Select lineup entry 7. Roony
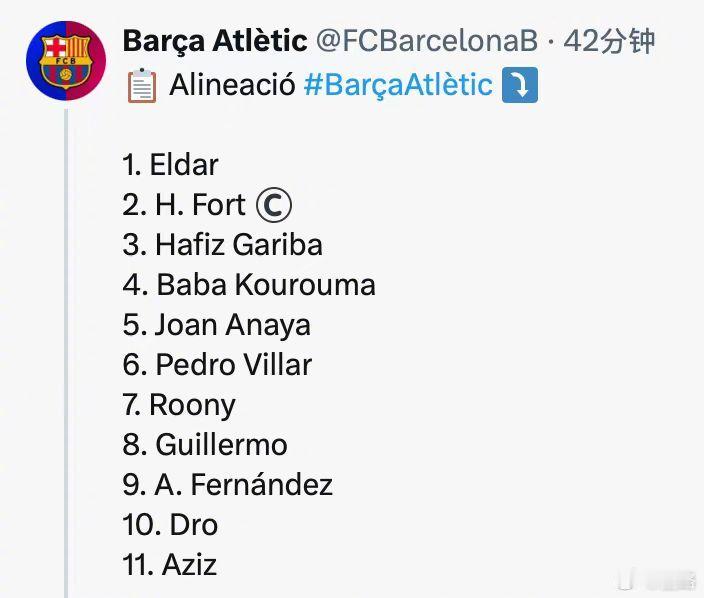The width and height of the screenshot is (704, 598). pyautogui.click(x=179, y=406)
